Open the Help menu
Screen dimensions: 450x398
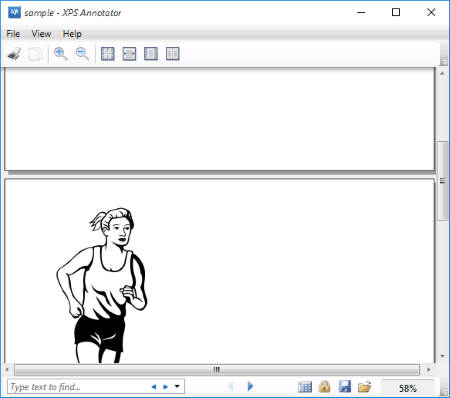coord(72,34)
